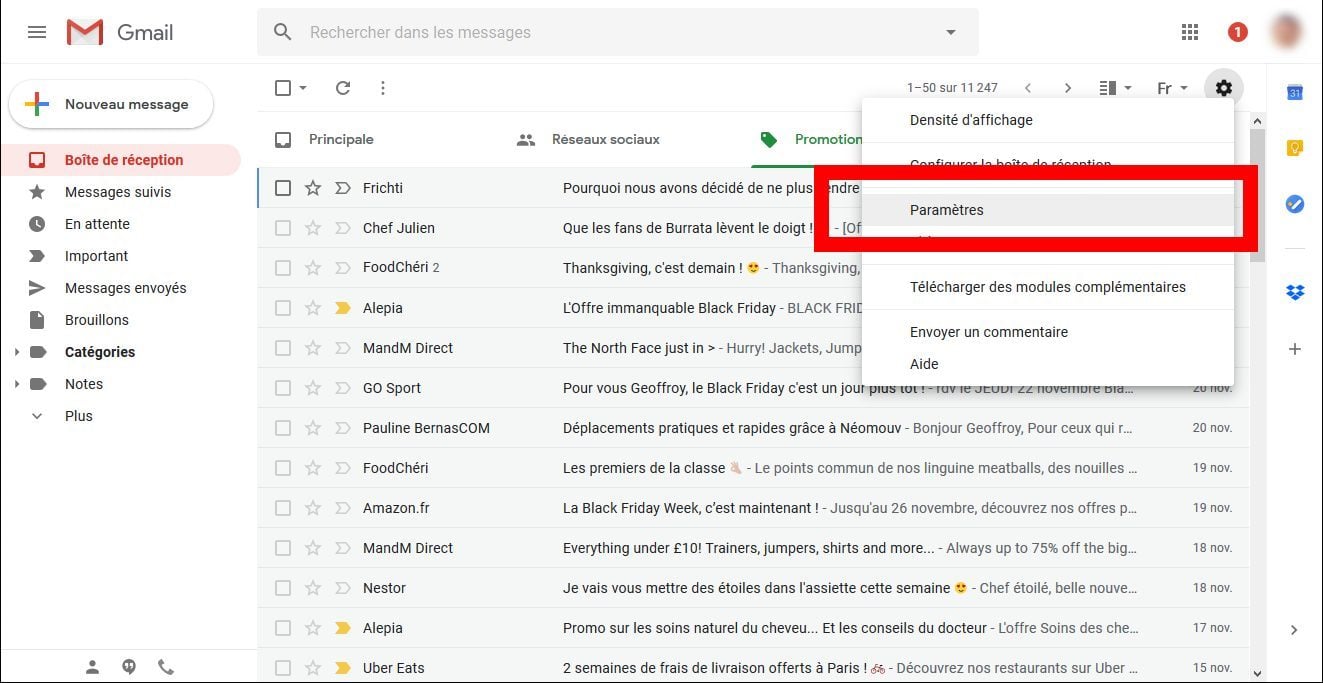The height and width of the screenshot is (683, 1323).
Task: Open the more options three-dot icon
Action: click(x=382, y=88)
